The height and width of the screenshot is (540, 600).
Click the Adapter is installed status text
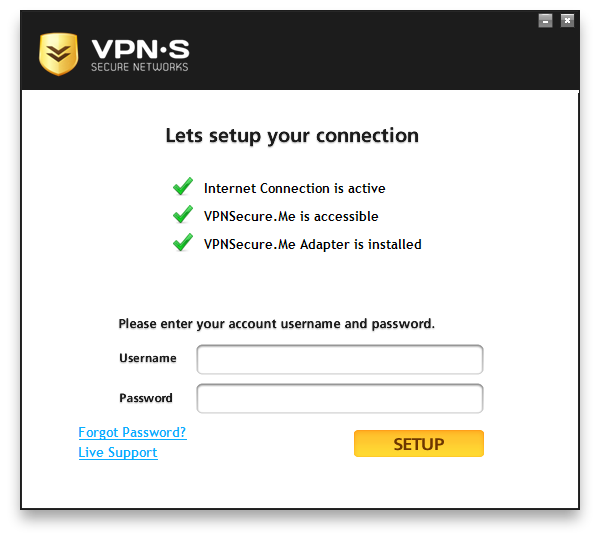(x=313, y=244)
